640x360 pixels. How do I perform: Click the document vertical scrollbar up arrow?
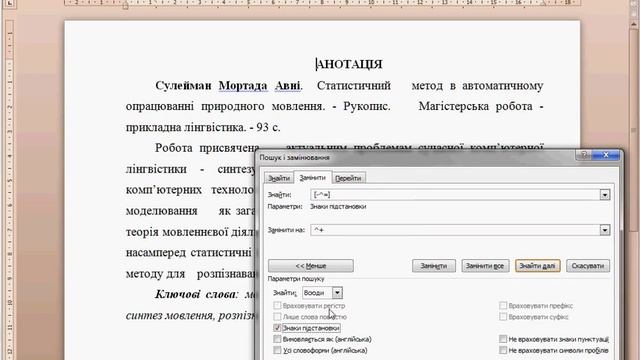(x=634, y=24)
